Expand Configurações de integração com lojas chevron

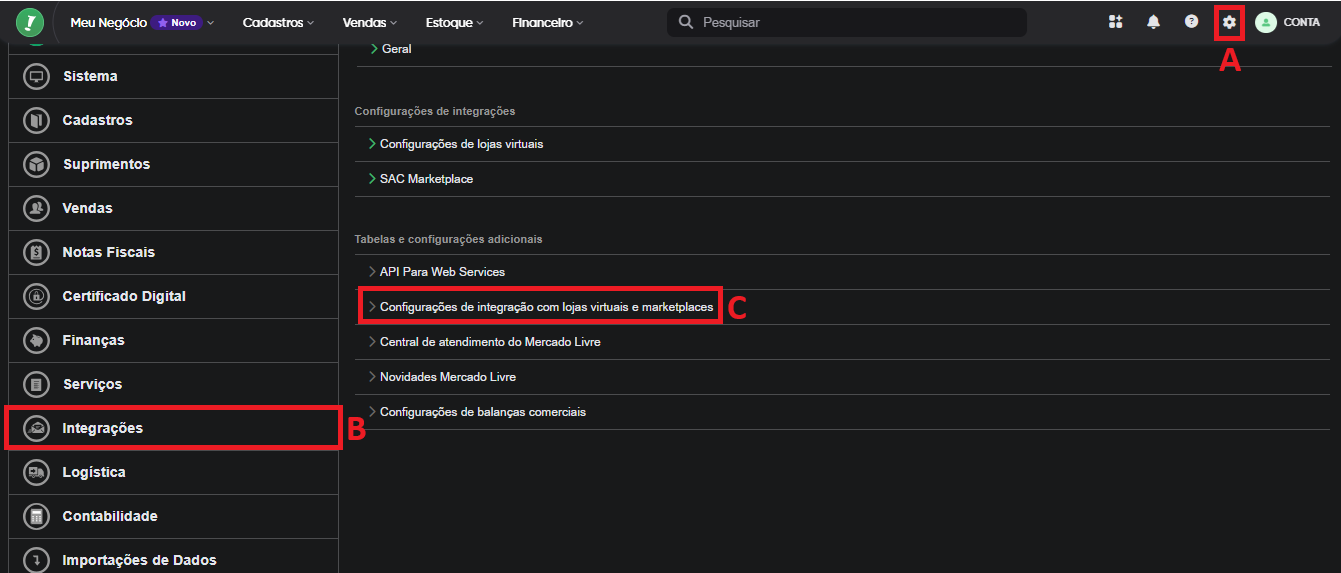tap(372, 307)
